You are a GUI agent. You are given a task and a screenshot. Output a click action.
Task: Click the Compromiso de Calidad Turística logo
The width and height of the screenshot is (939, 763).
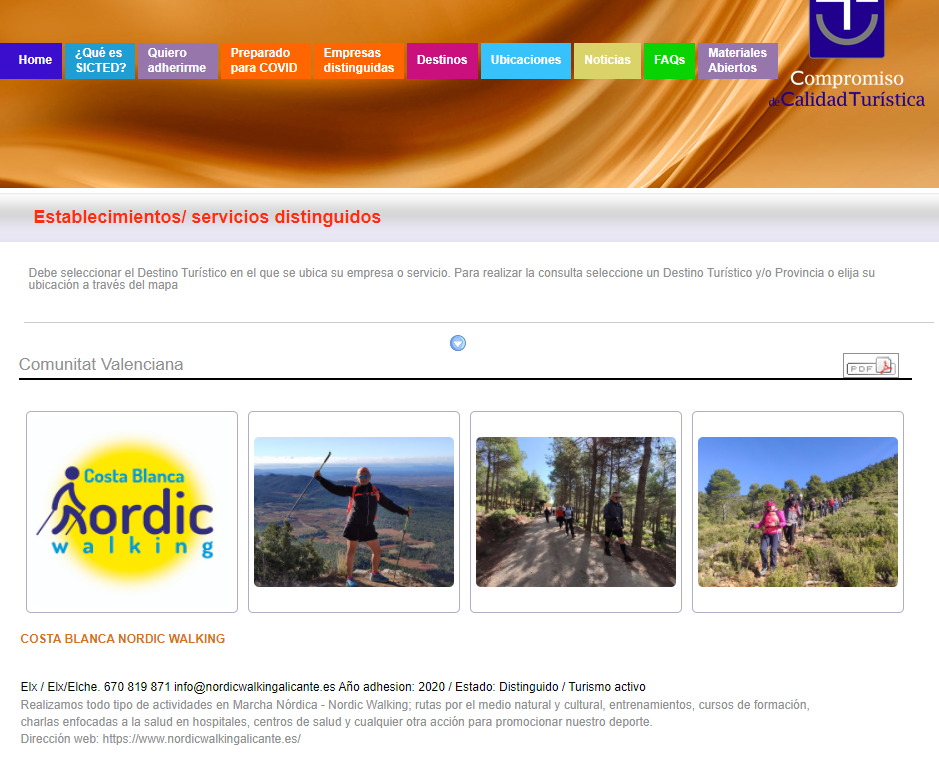click(847, 54)
